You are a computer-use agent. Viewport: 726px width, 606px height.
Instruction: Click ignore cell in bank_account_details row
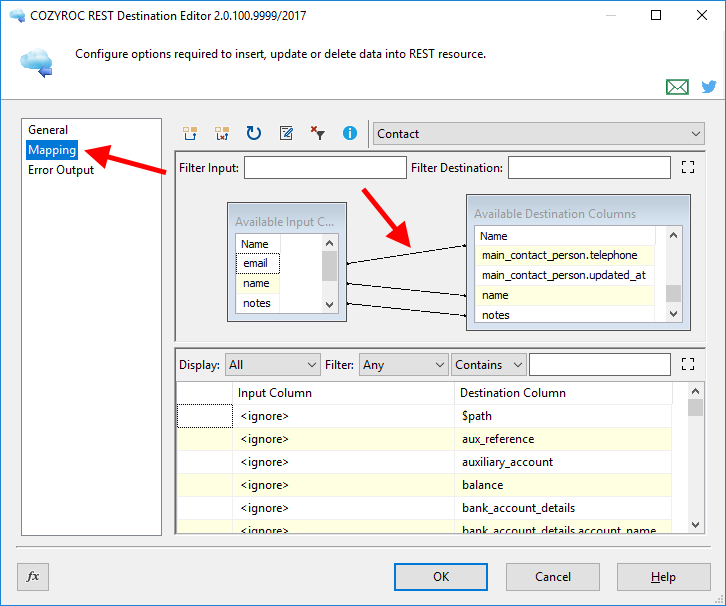[x=343, y=508]
